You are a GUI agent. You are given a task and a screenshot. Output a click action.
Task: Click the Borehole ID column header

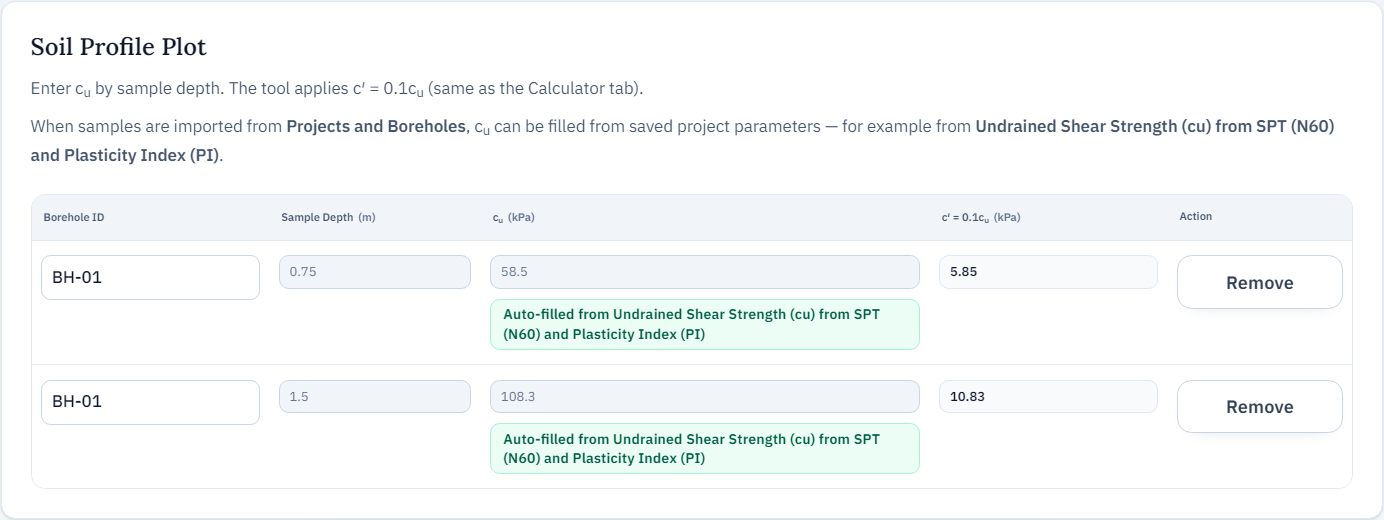[74, 217]
